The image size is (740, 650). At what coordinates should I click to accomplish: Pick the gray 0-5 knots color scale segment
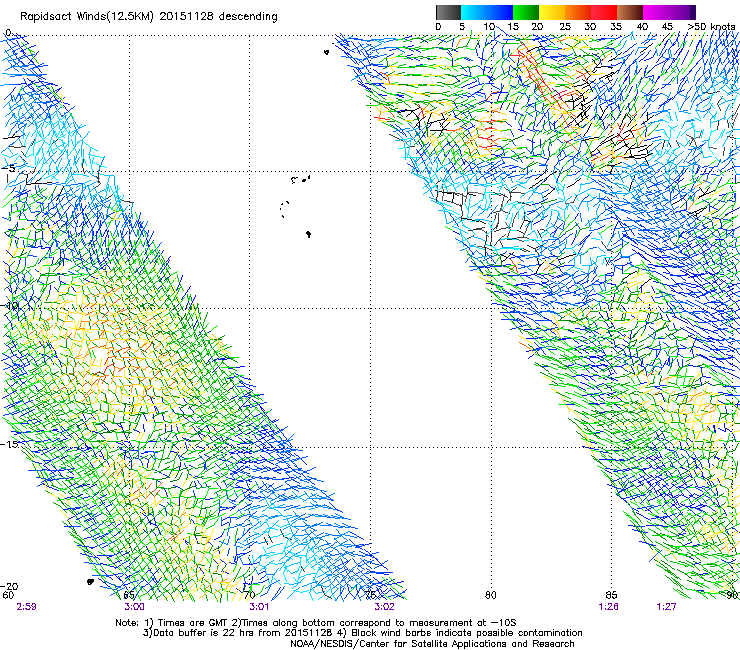click(448, 12)
